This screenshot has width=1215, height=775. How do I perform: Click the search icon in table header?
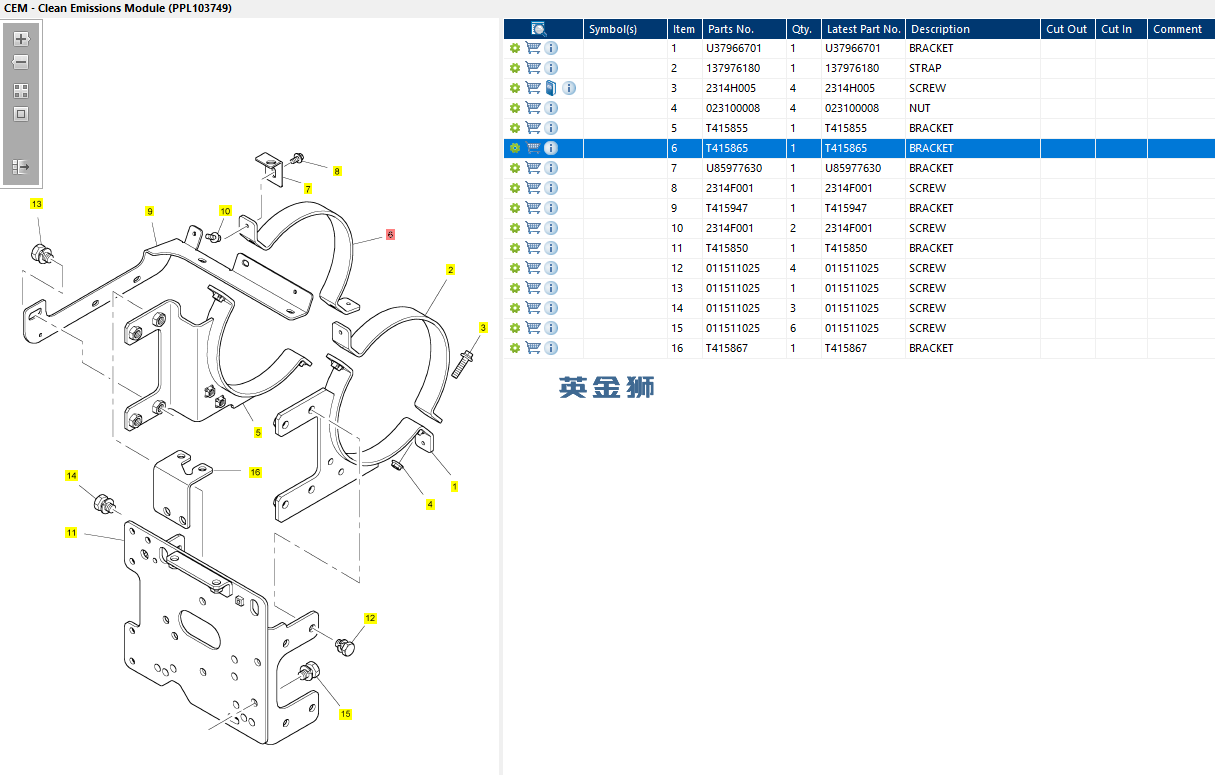click(x=539, y=29)
